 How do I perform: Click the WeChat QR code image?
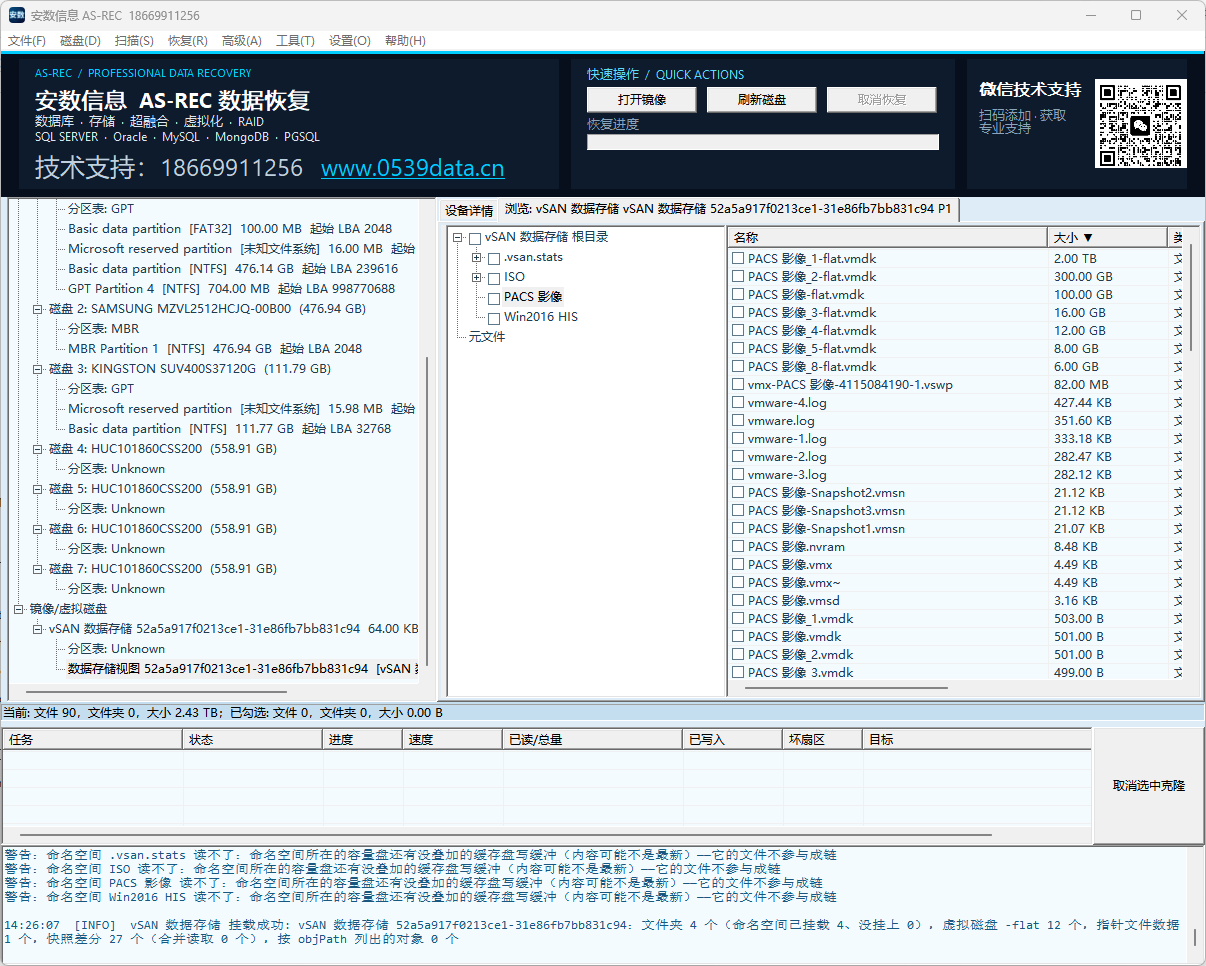pyautogui.click(x=1141, y=123)
